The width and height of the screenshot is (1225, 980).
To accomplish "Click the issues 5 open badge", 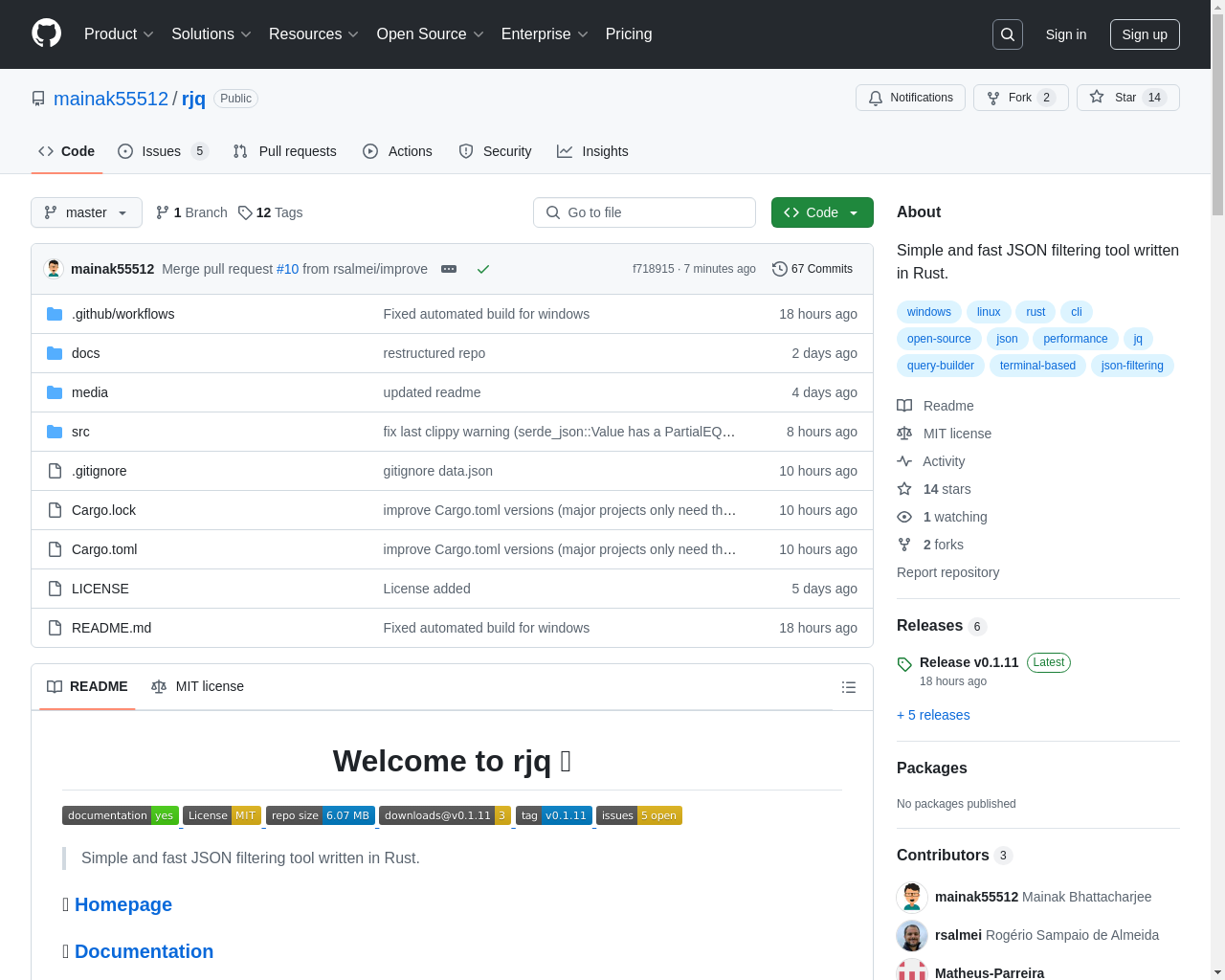I will click(x=639, y=815).
